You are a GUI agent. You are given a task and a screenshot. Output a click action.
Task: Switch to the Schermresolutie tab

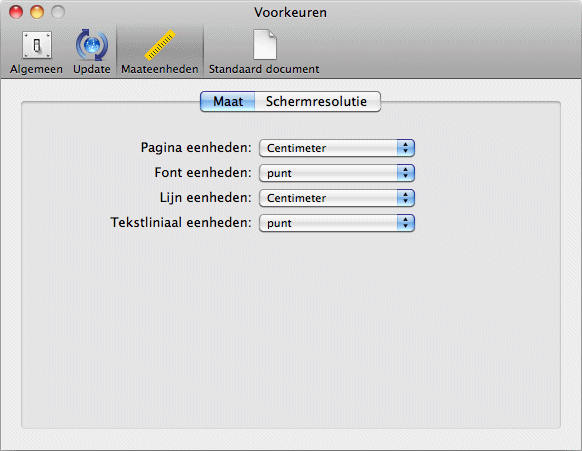point(317,101)
